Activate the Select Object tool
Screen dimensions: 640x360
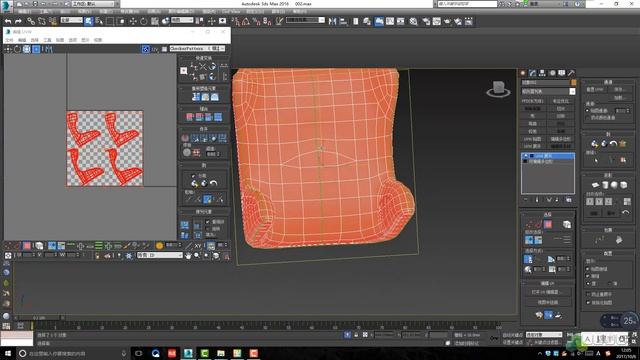[x=88, y=21]
